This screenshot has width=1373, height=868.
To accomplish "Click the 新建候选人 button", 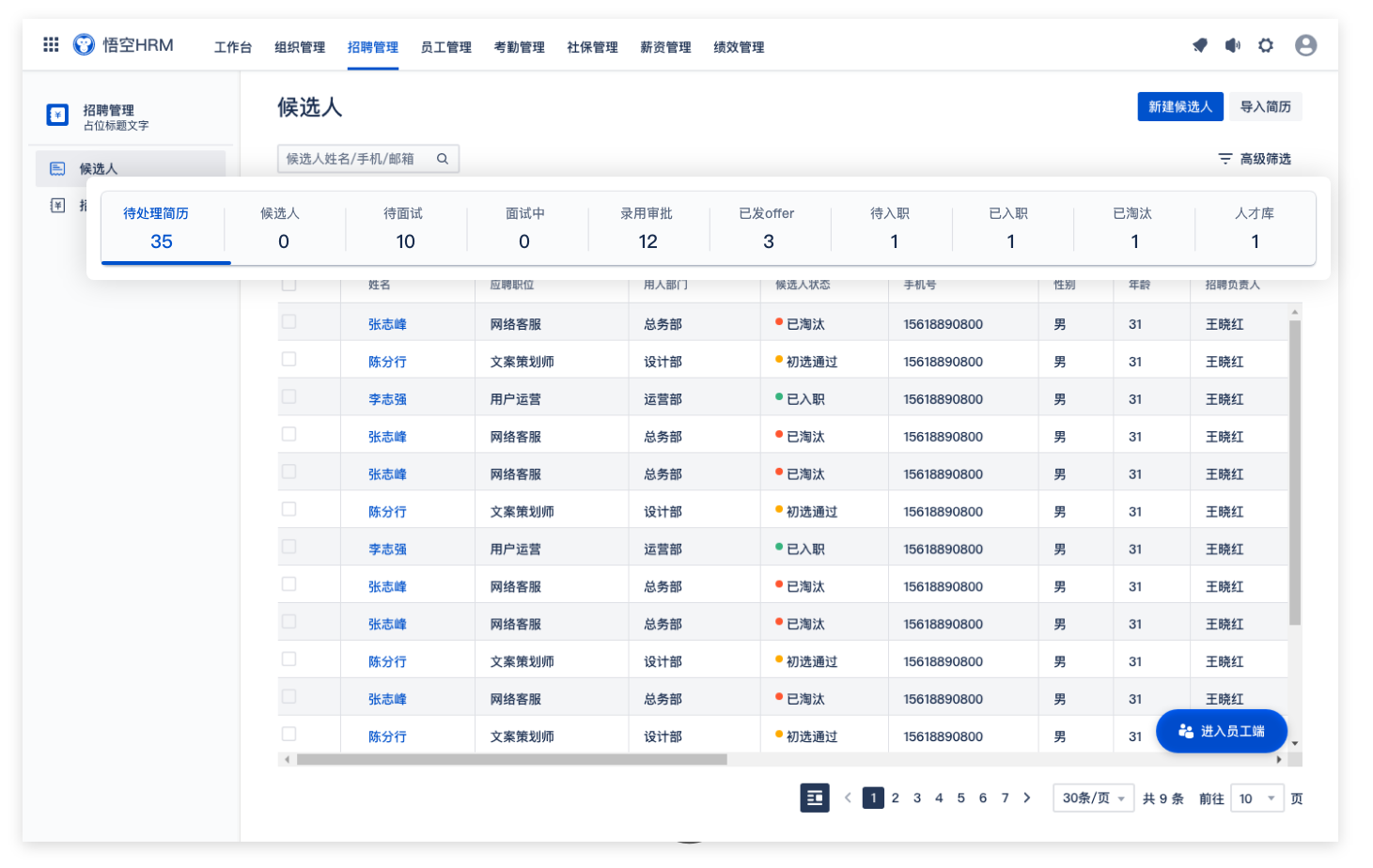I will tap(1179, 106).
